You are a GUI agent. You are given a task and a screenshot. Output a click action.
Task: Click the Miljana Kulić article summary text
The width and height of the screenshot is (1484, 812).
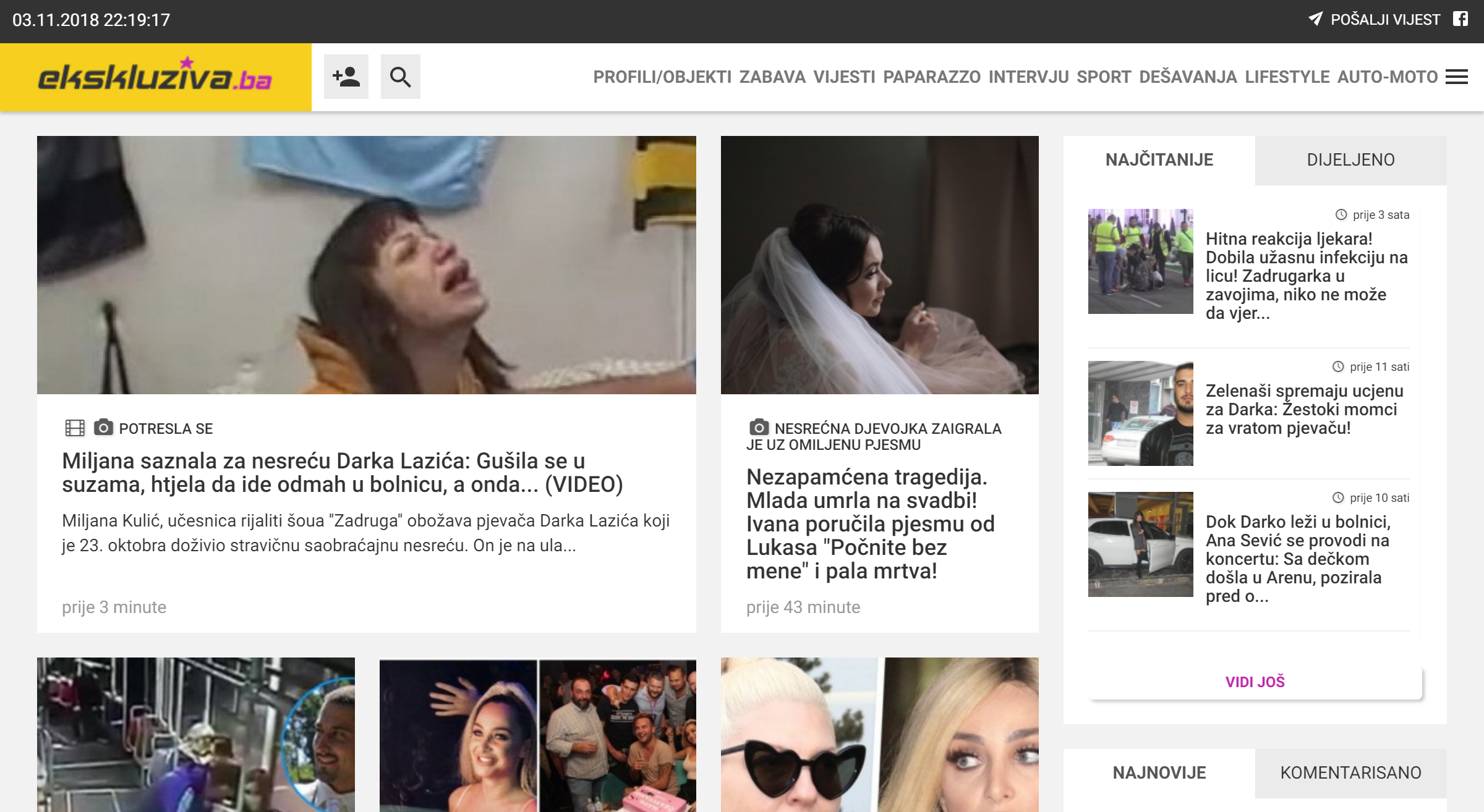coord(366,533)
